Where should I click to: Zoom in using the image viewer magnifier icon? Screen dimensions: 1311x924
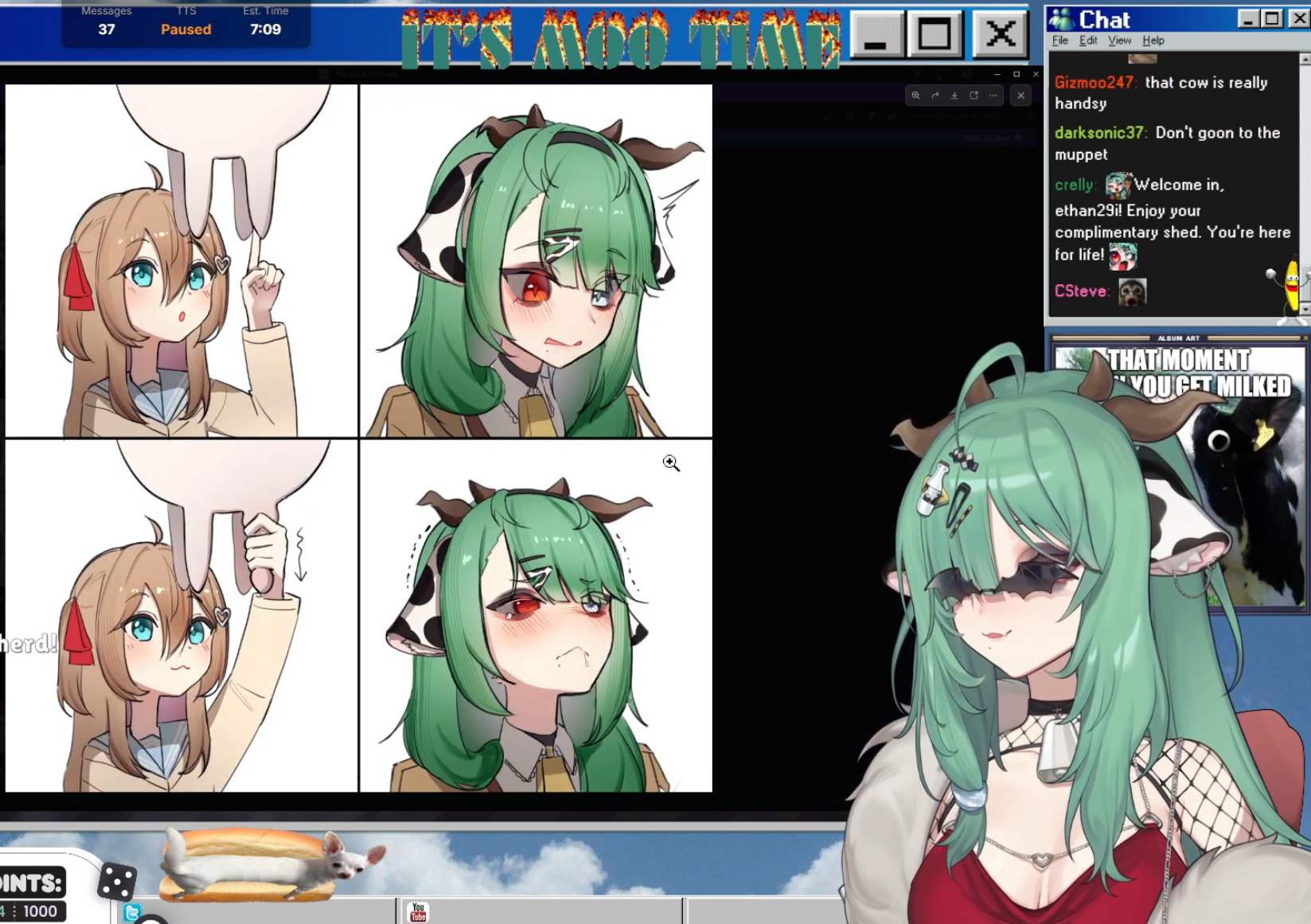click(x=915, y=96)
